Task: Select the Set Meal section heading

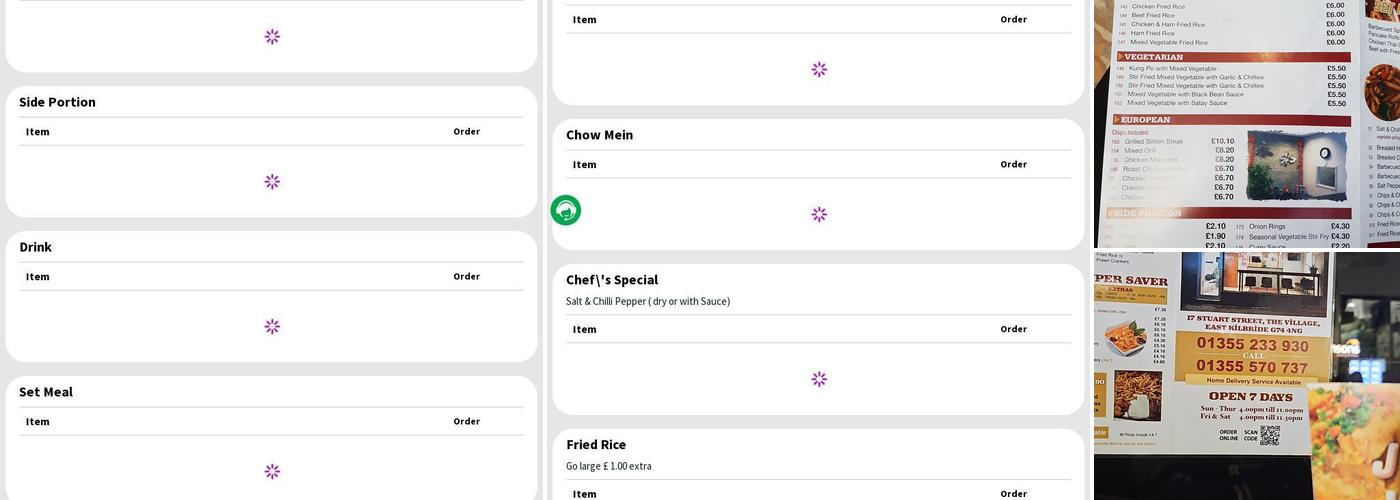Action: point(46,392)
